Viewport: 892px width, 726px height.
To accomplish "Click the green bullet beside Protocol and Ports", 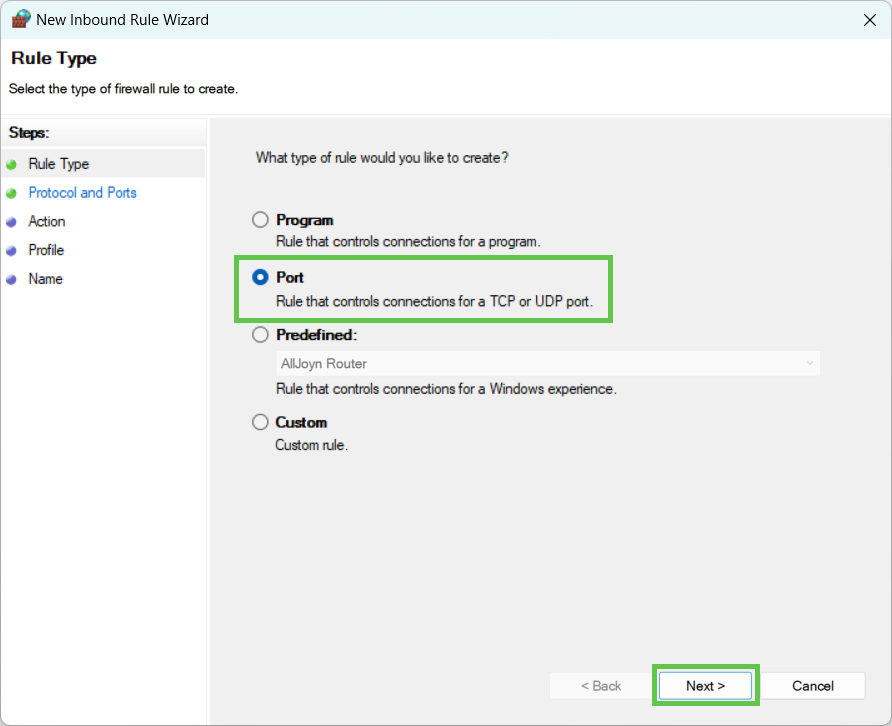I will point(11,193).
